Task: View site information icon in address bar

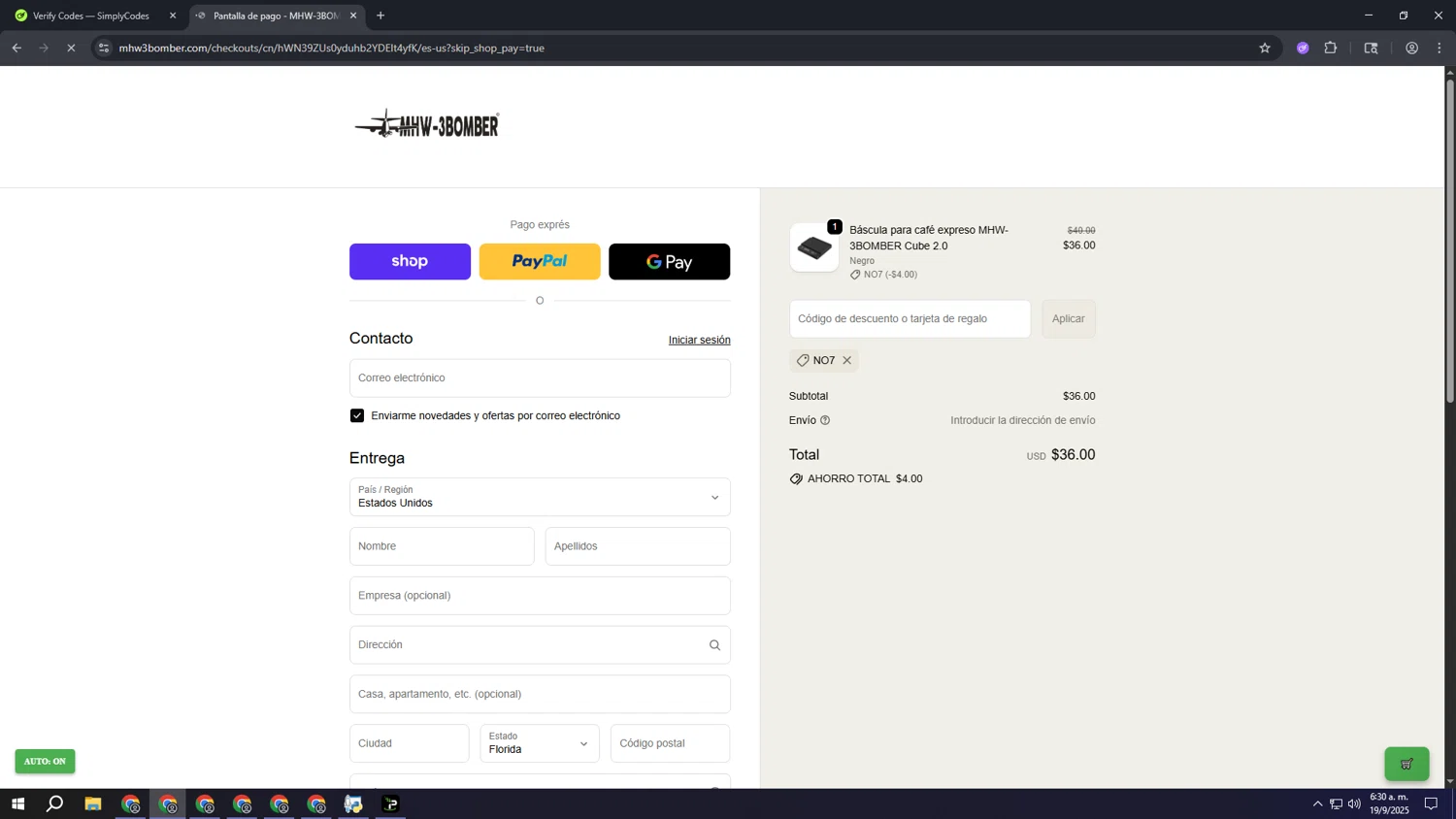Action: 104,48
